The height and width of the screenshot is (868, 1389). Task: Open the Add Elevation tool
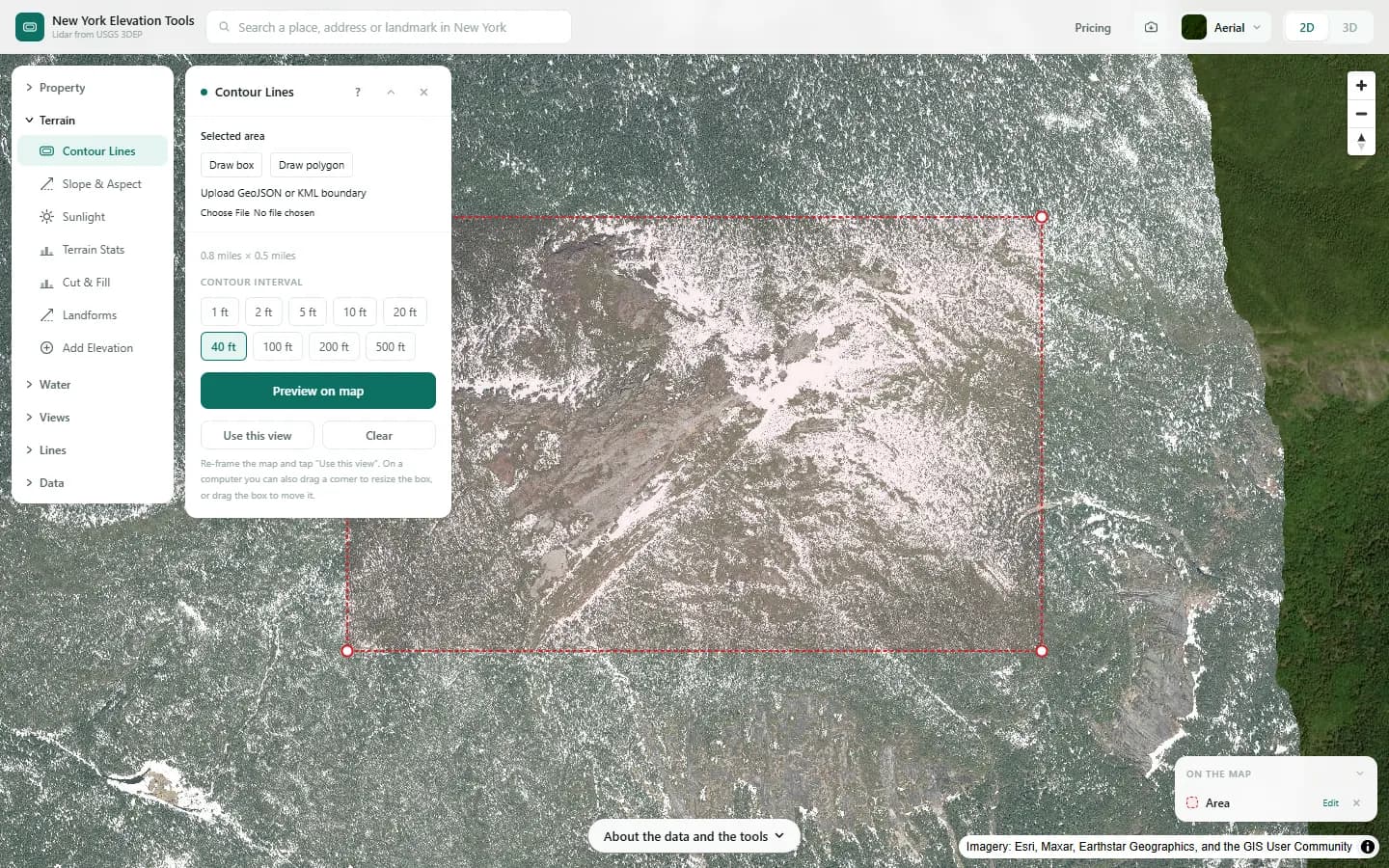tap(93, 348)
